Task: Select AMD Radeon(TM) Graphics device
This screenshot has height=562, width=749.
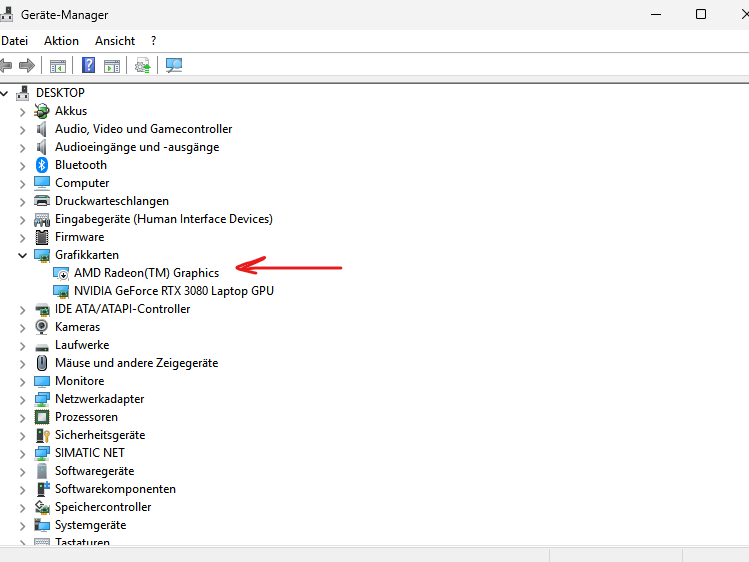Action: click(146, 273)
